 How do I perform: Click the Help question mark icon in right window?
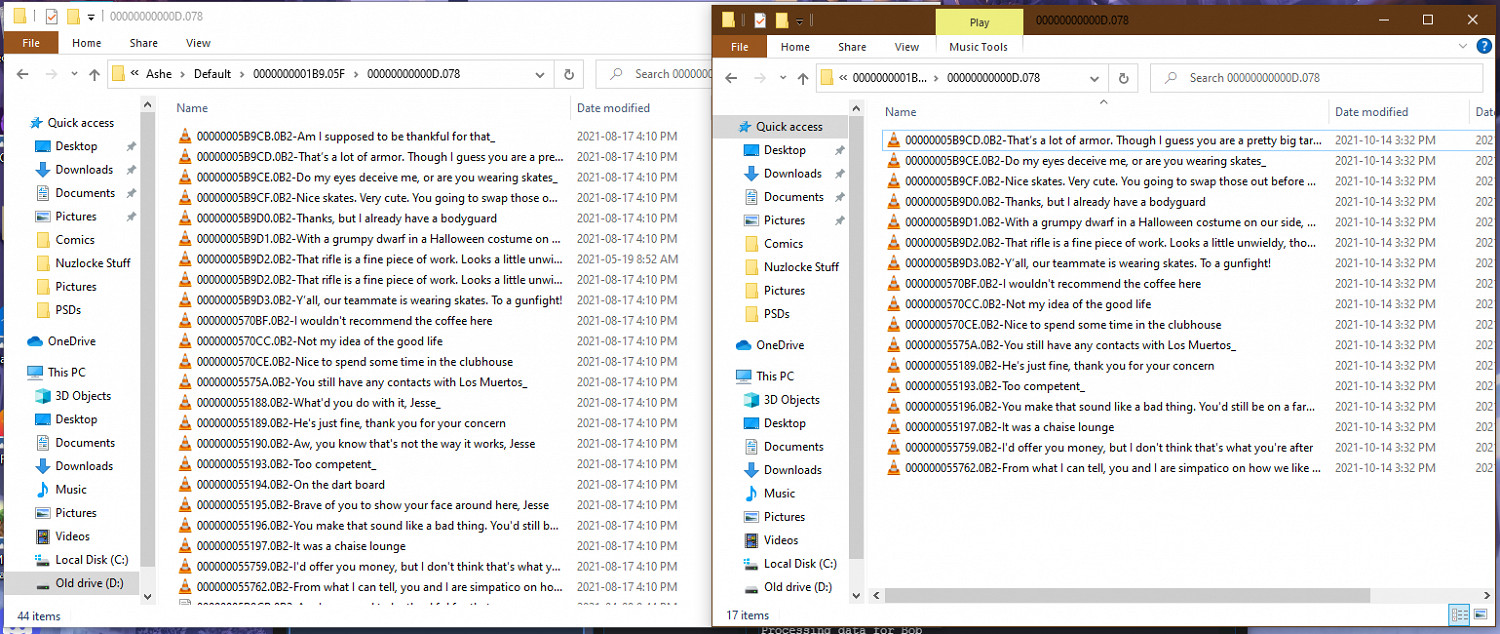coord(1482,47)
